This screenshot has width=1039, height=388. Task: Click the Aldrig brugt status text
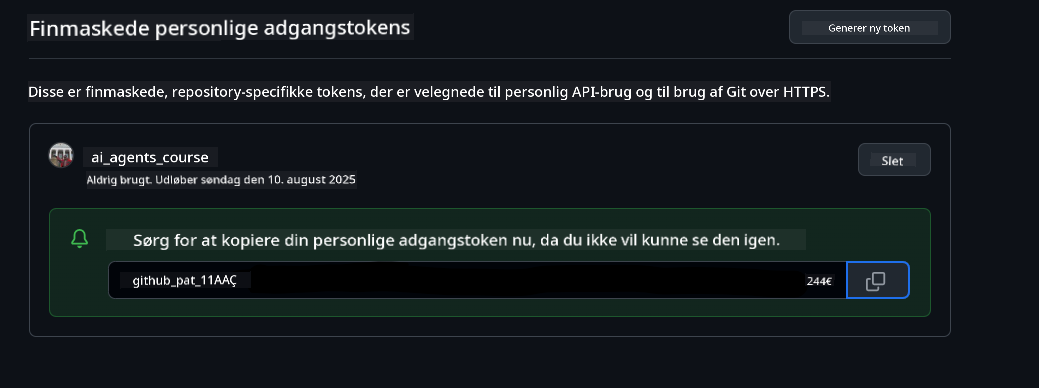[x=115, y=179]
